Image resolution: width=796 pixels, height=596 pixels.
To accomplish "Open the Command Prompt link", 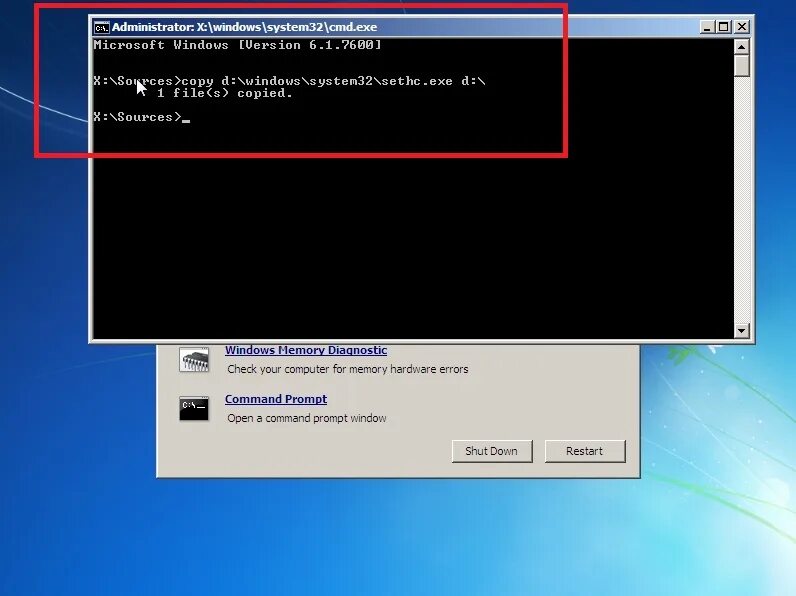I will pos(276,399).
